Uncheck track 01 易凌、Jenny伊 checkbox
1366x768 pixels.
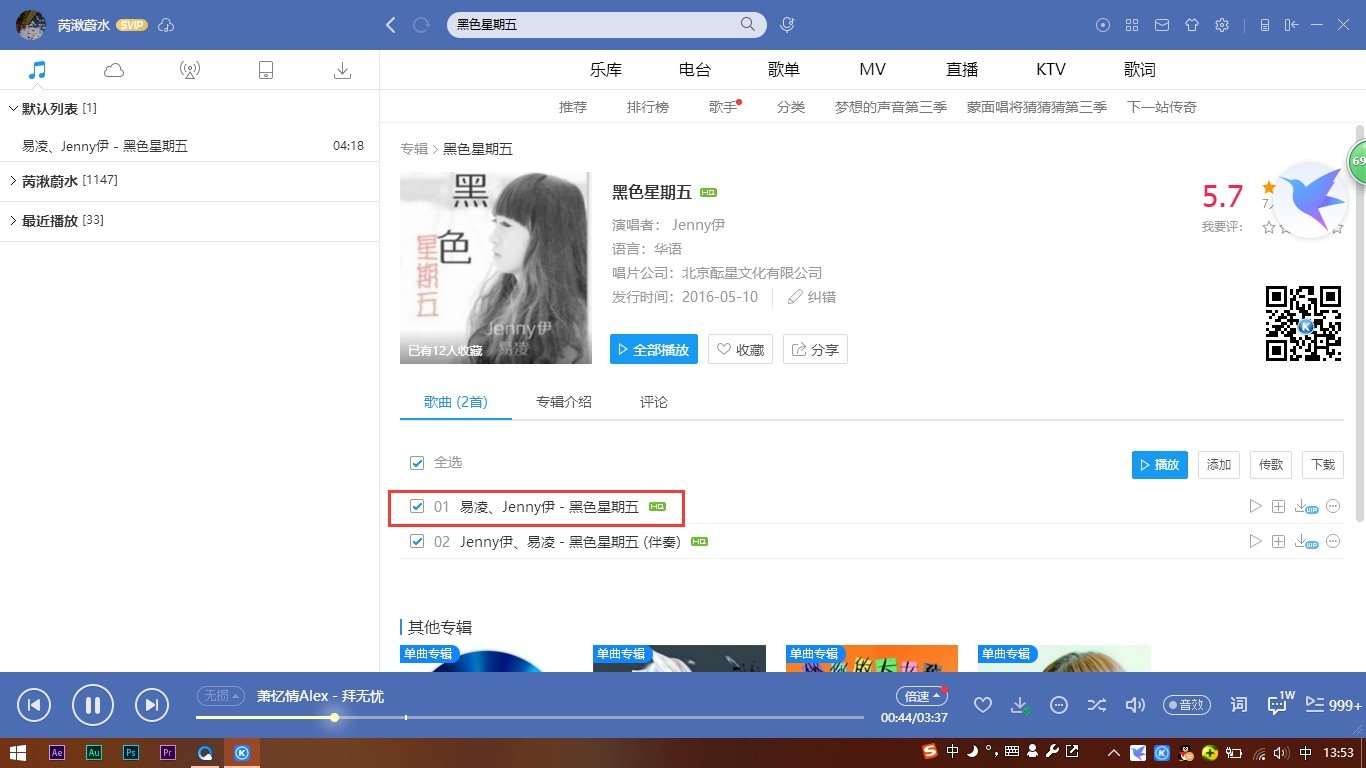[x=417, y=507]
